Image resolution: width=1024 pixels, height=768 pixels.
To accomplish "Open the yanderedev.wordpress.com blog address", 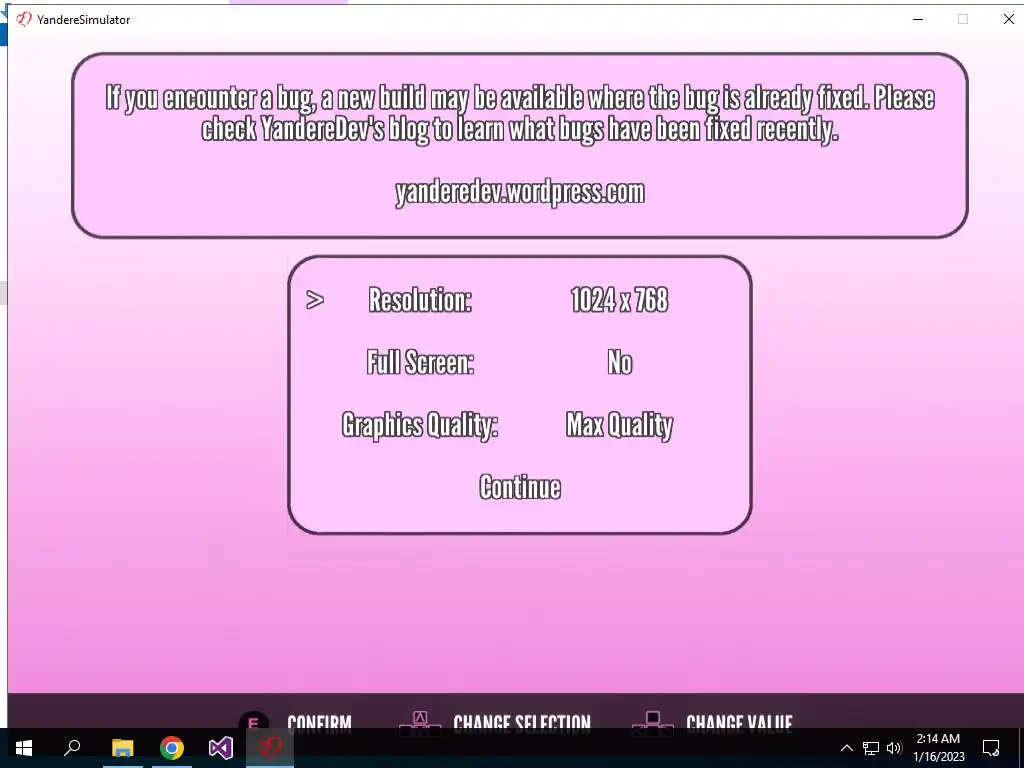I will pyautogui.click(x=520, y=192).
